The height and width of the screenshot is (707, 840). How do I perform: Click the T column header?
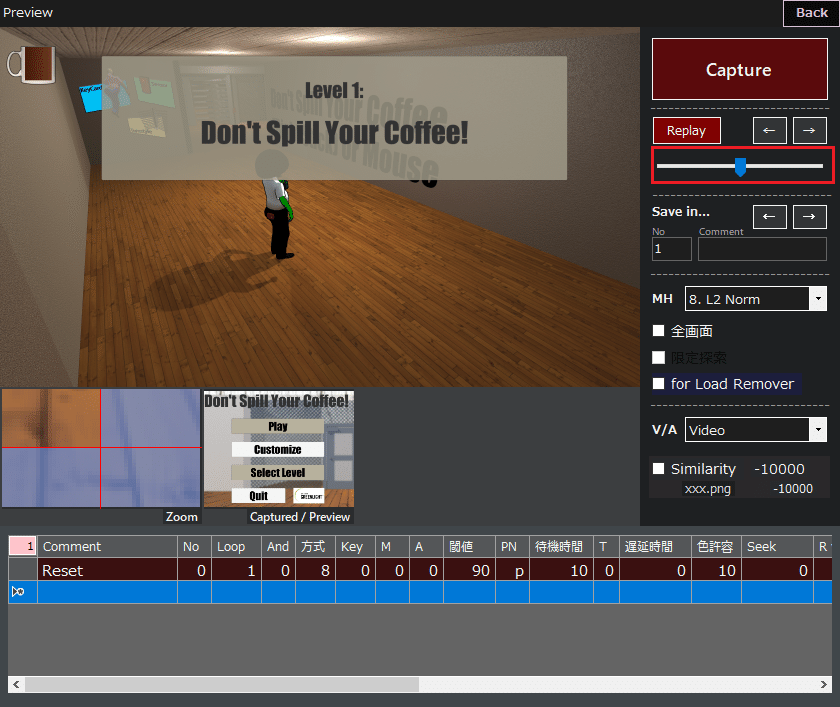click(606, 546)
